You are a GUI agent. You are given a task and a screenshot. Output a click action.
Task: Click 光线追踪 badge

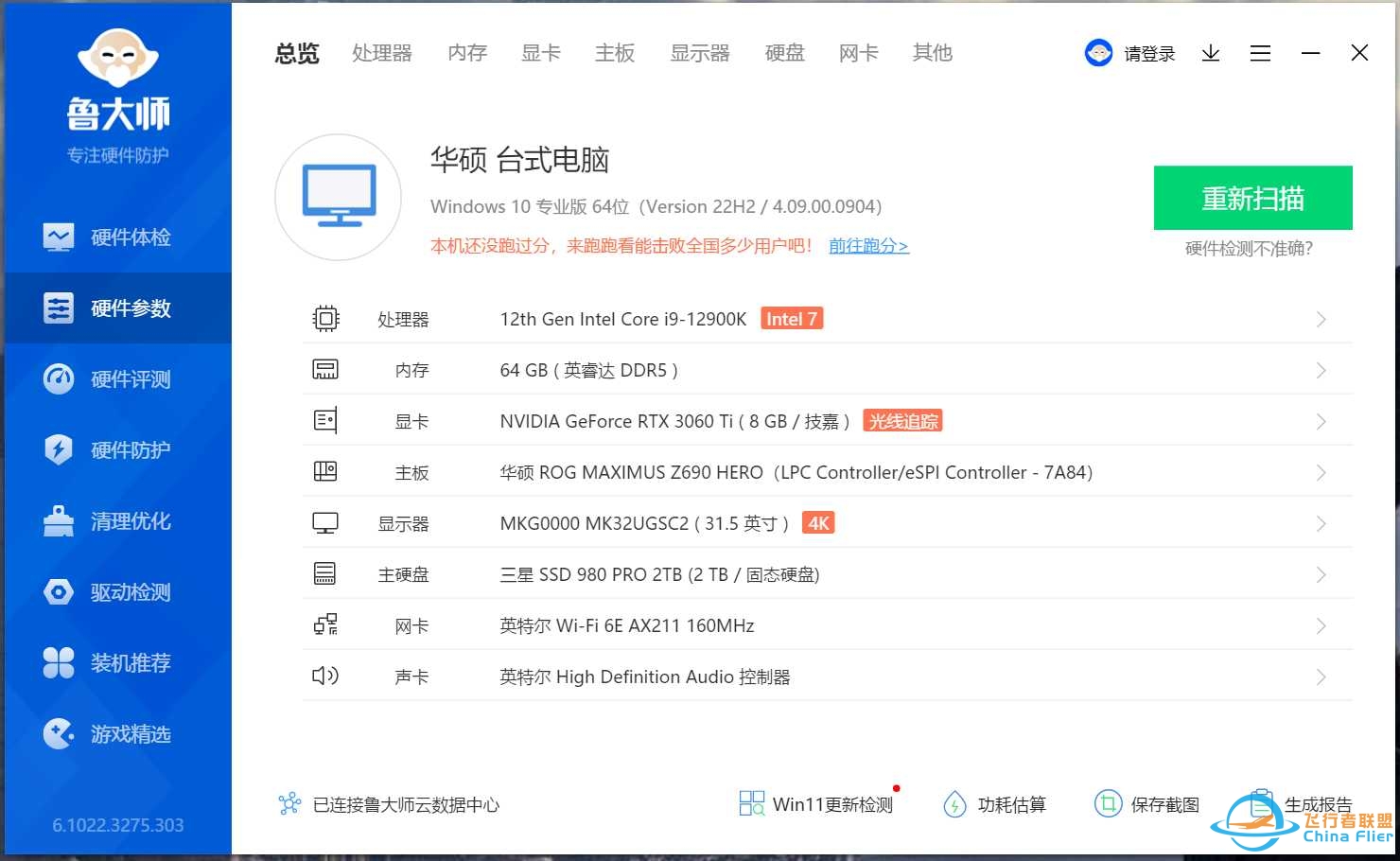pyautogui.click(x=903, y=421)
